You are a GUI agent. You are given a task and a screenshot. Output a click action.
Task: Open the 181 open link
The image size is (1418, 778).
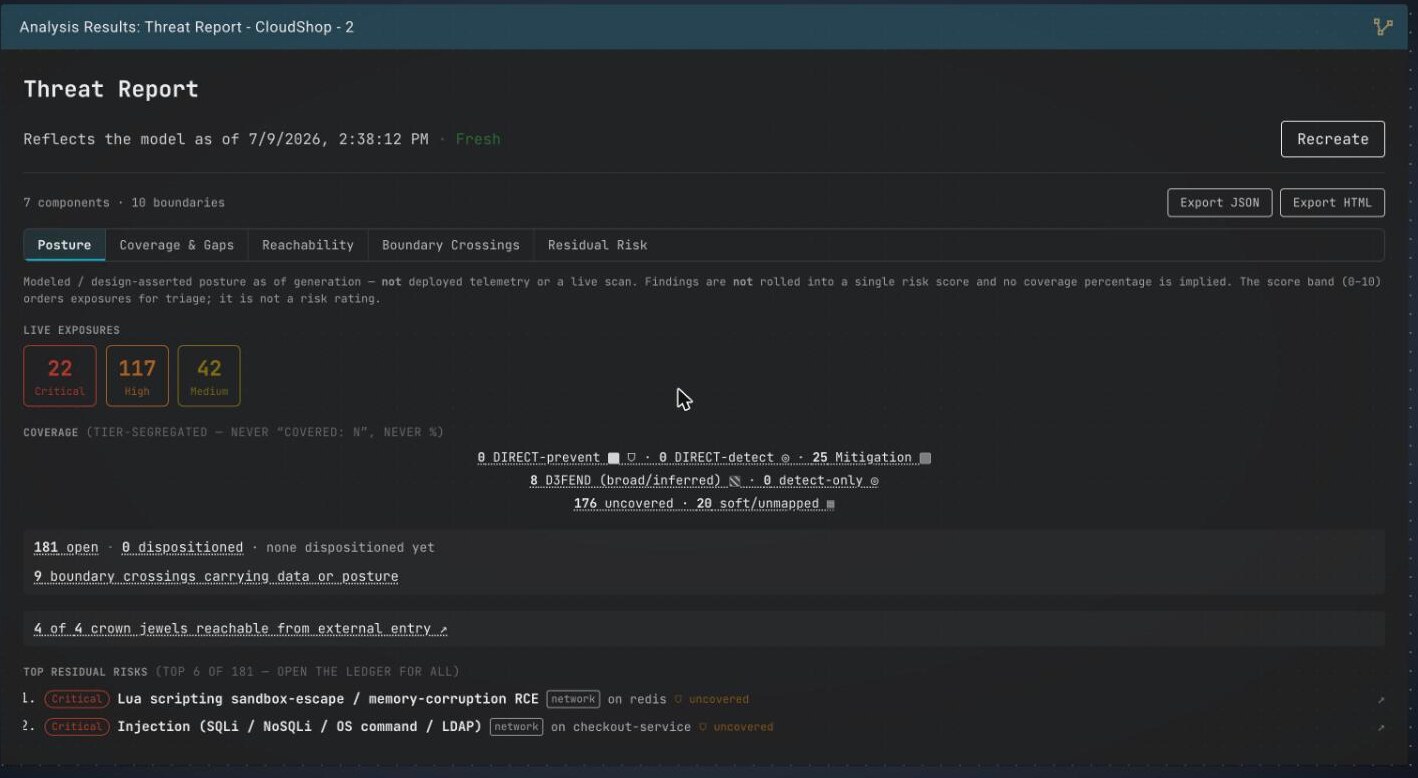tap(66, 548)
